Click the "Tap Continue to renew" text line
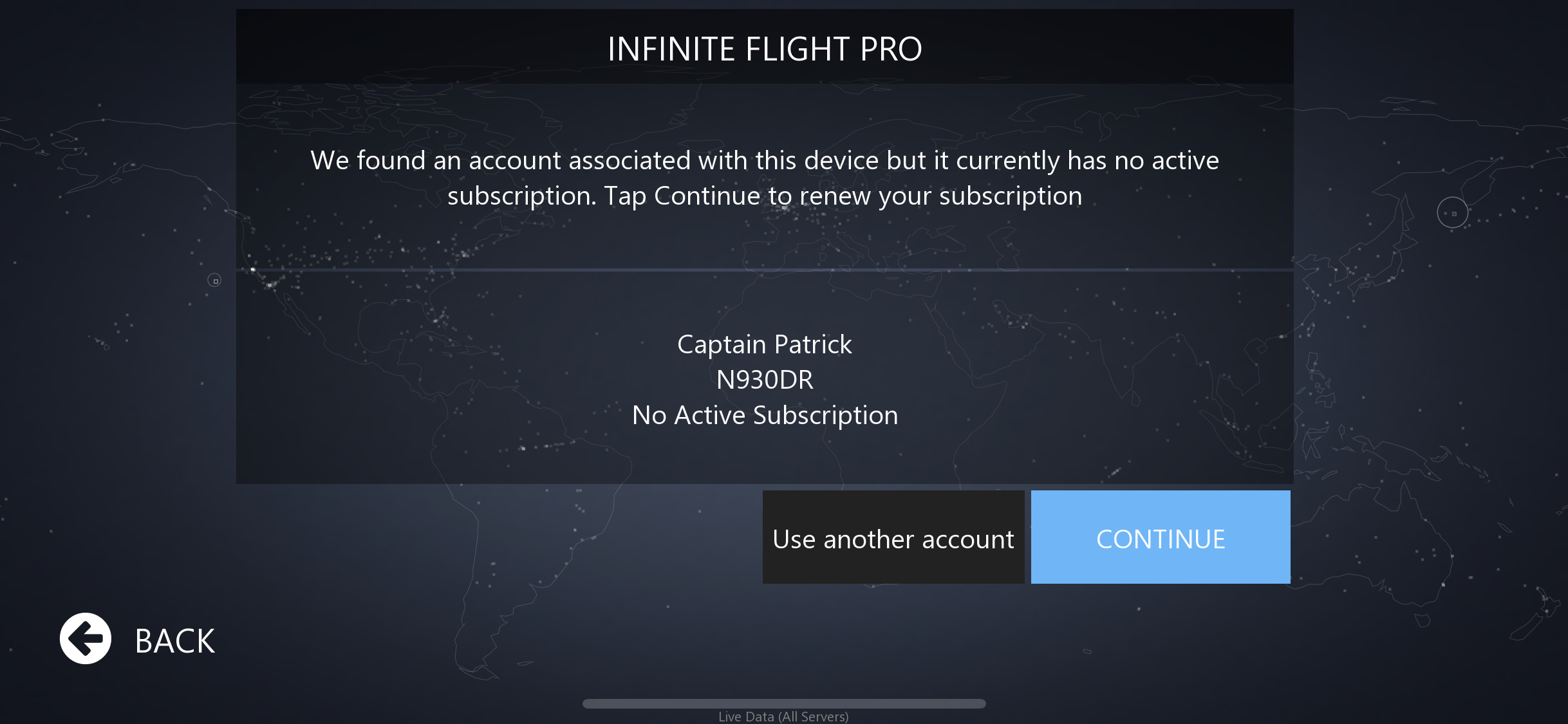This screenshot has height=724, width=1568. tap(764, 196)
